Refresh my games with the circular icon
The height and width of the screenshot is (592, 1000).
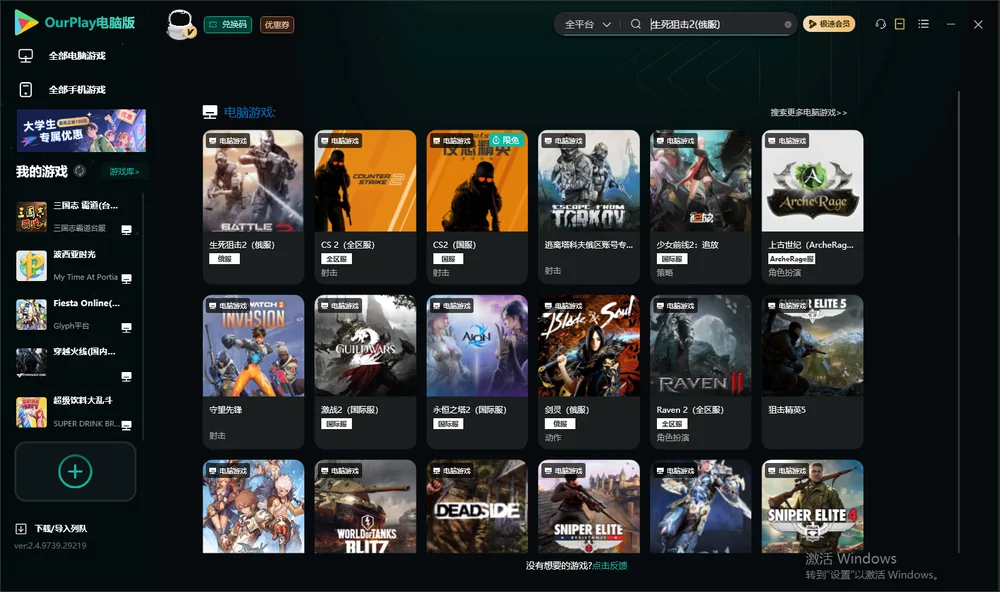80,171
